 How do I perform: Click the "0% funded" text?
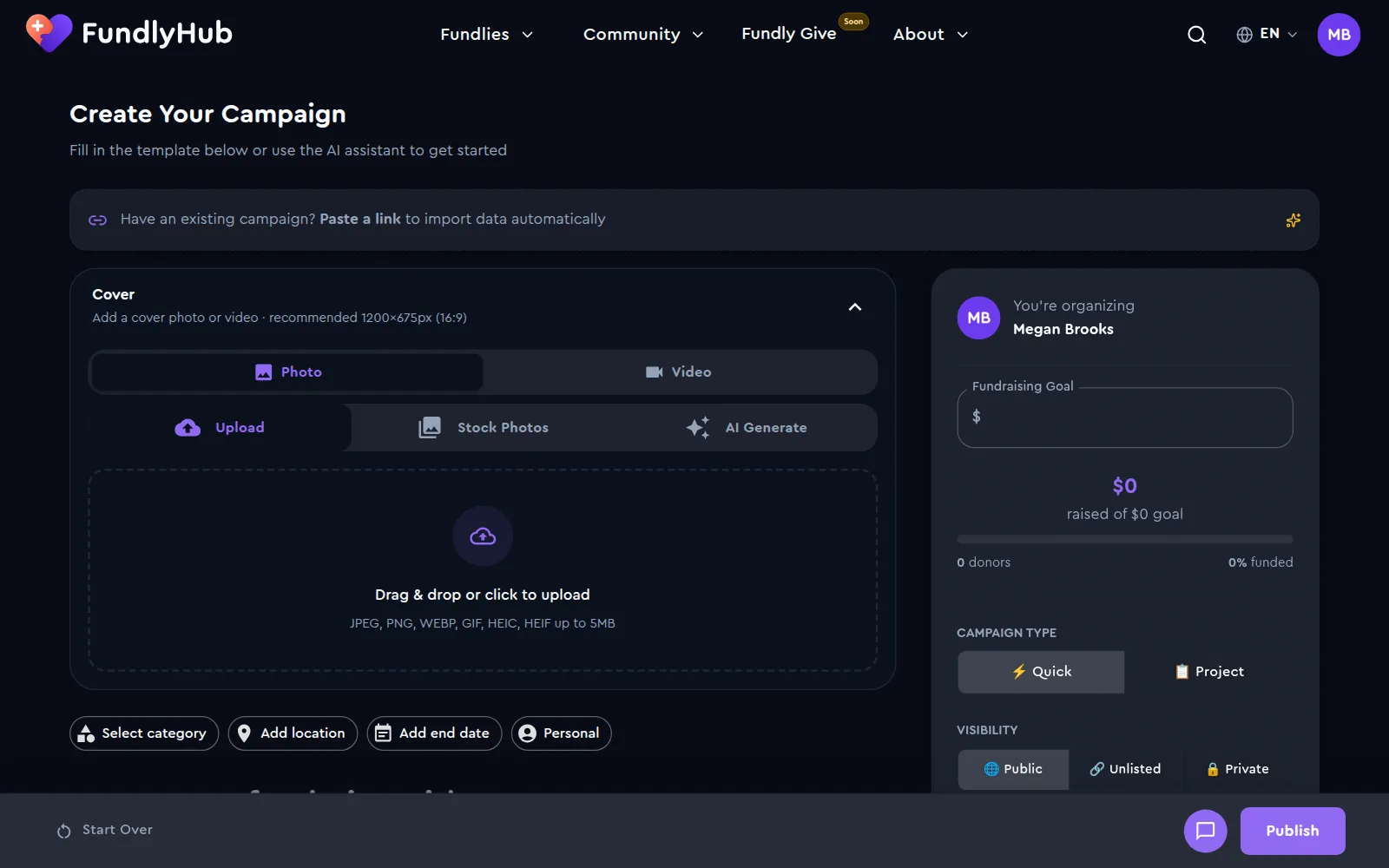(x=1260, y=562)
